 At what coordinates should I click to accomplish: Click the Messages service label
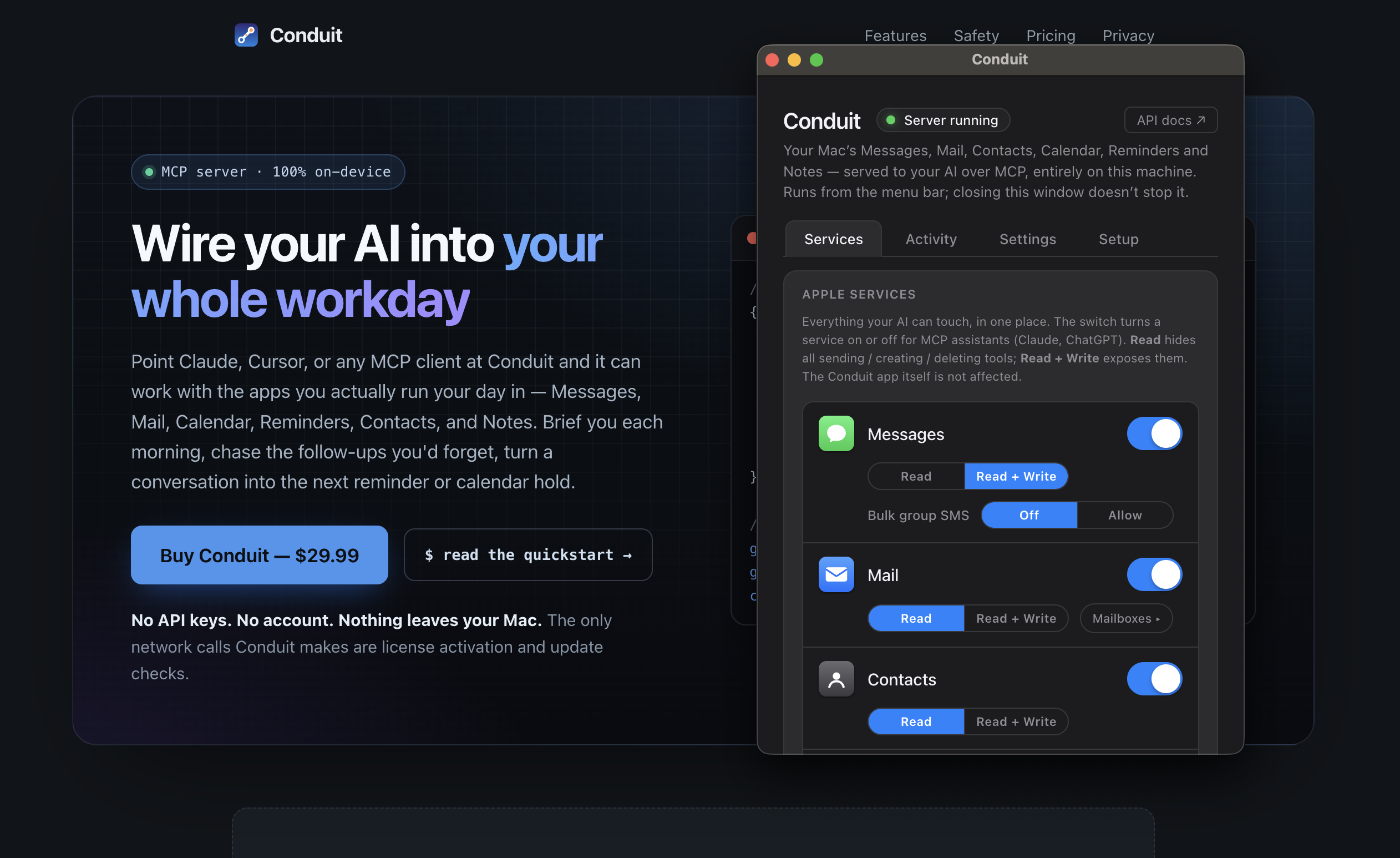pos(906,435)
